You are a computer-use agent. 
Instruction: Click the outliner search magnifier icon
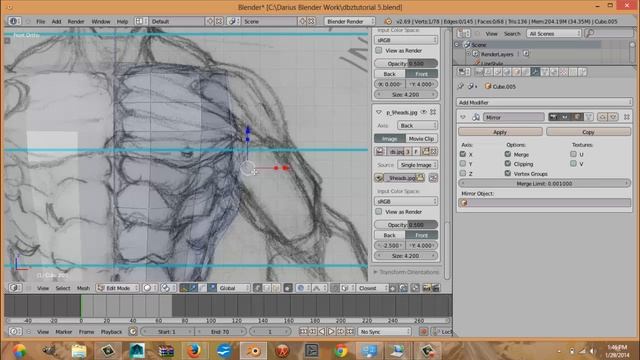tap(589, 33)
